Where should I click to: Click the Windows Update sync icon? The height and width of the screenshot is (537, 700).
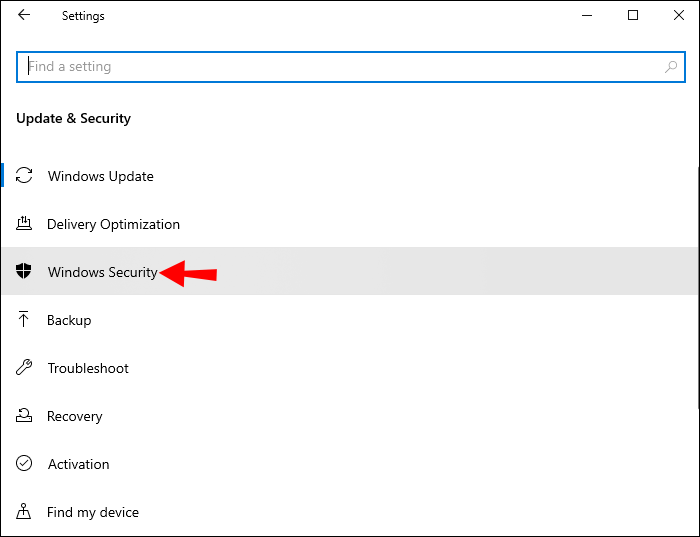[x=25, y=176]
